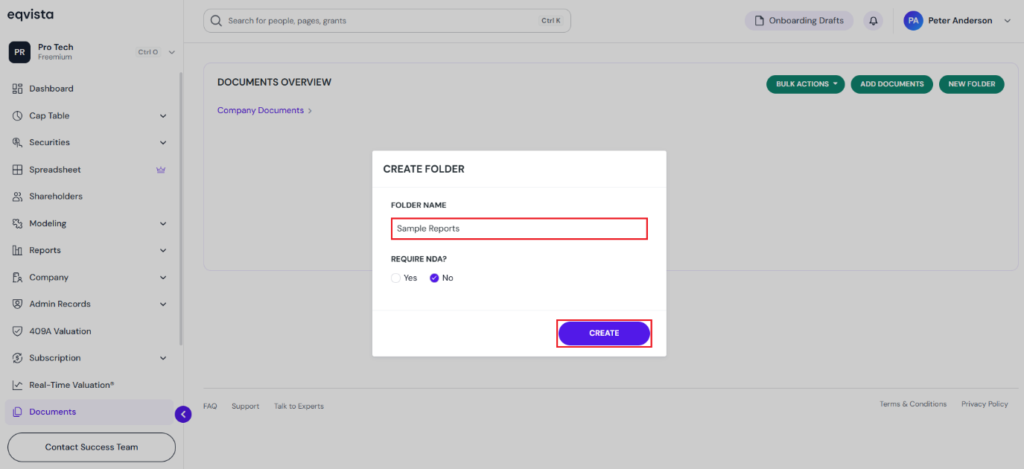
Task: Click the search people, pages, grants box
Action: 387,21
